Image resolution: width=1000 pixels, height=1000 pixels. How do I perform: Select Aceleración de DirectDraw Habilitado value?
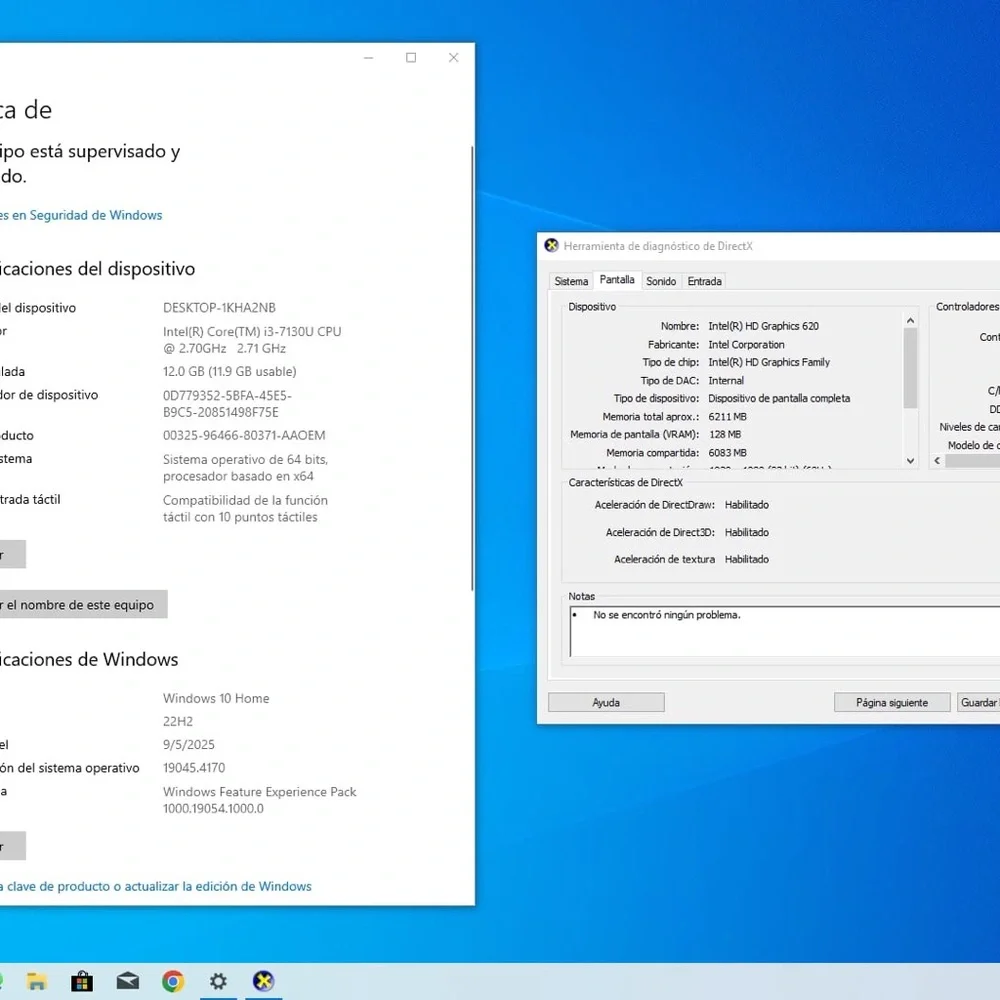coord(747,504)
